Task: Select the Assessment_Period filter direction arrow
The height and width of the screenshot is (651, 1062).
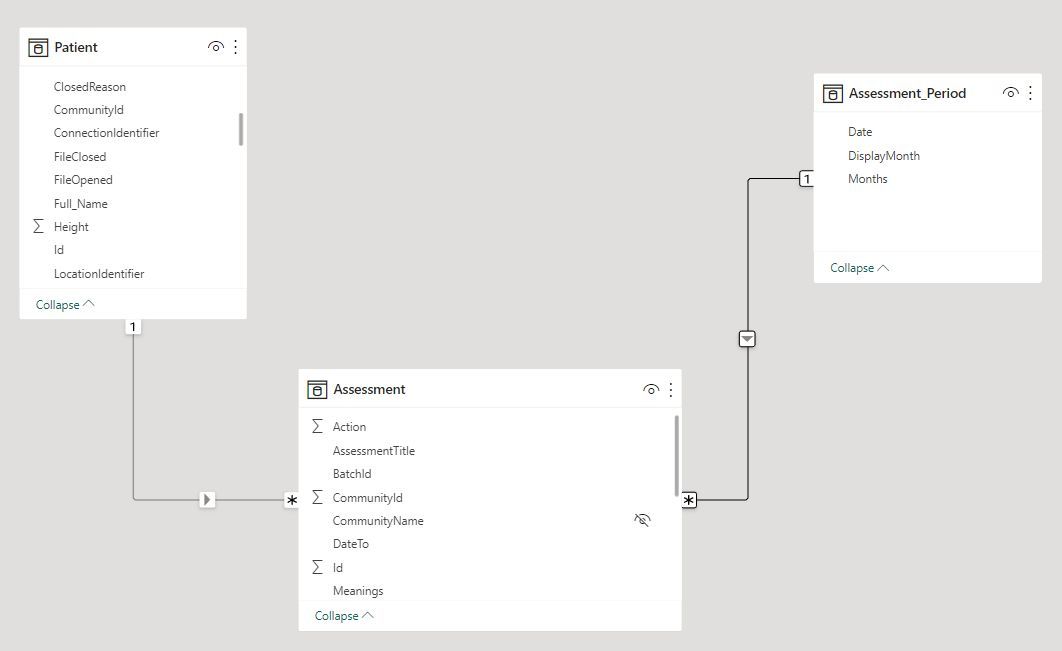Action: tap(747, 339)
